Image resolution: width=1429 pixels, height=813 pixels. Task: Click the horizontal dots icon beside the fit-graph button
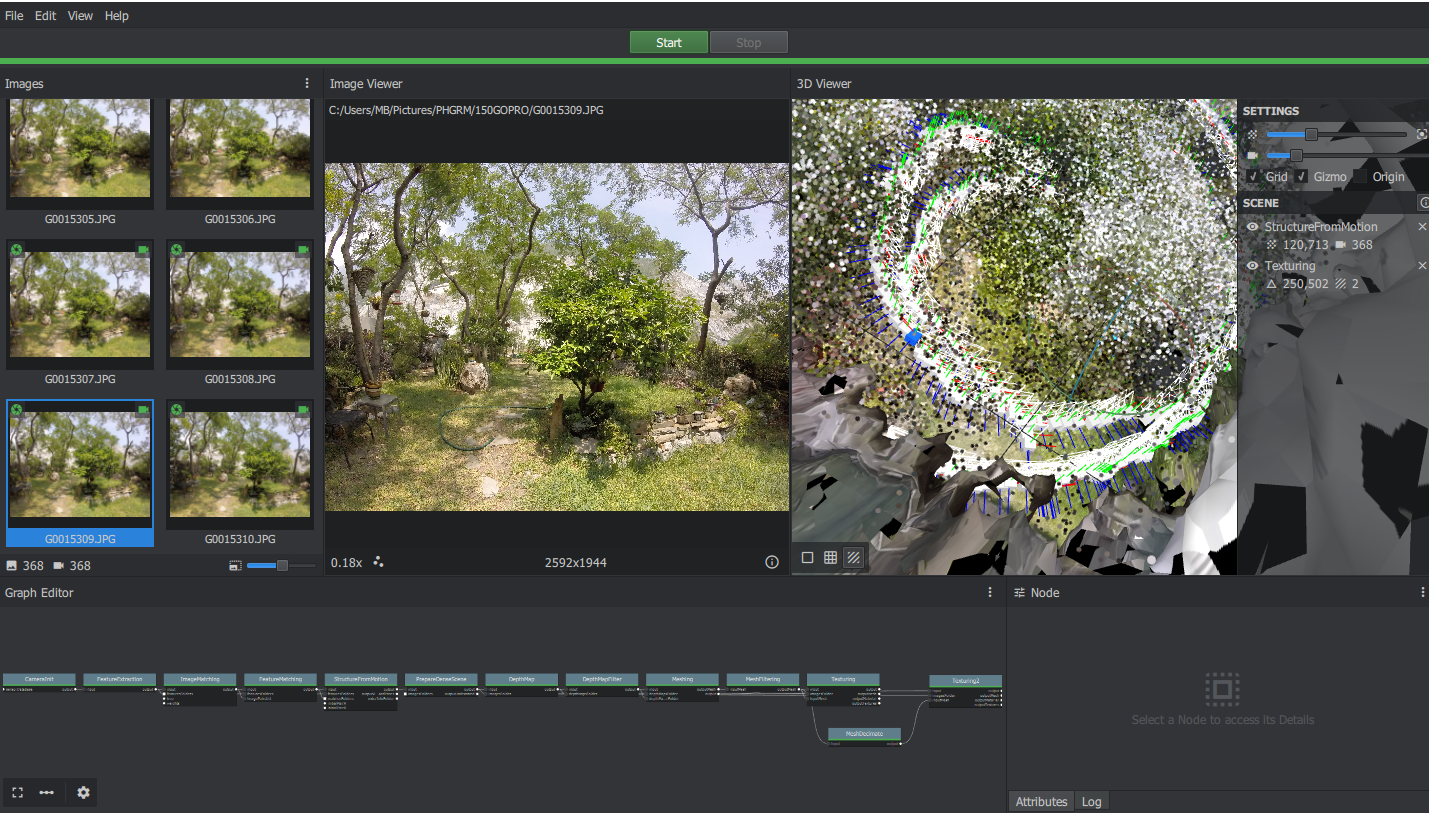pos(47,792)
